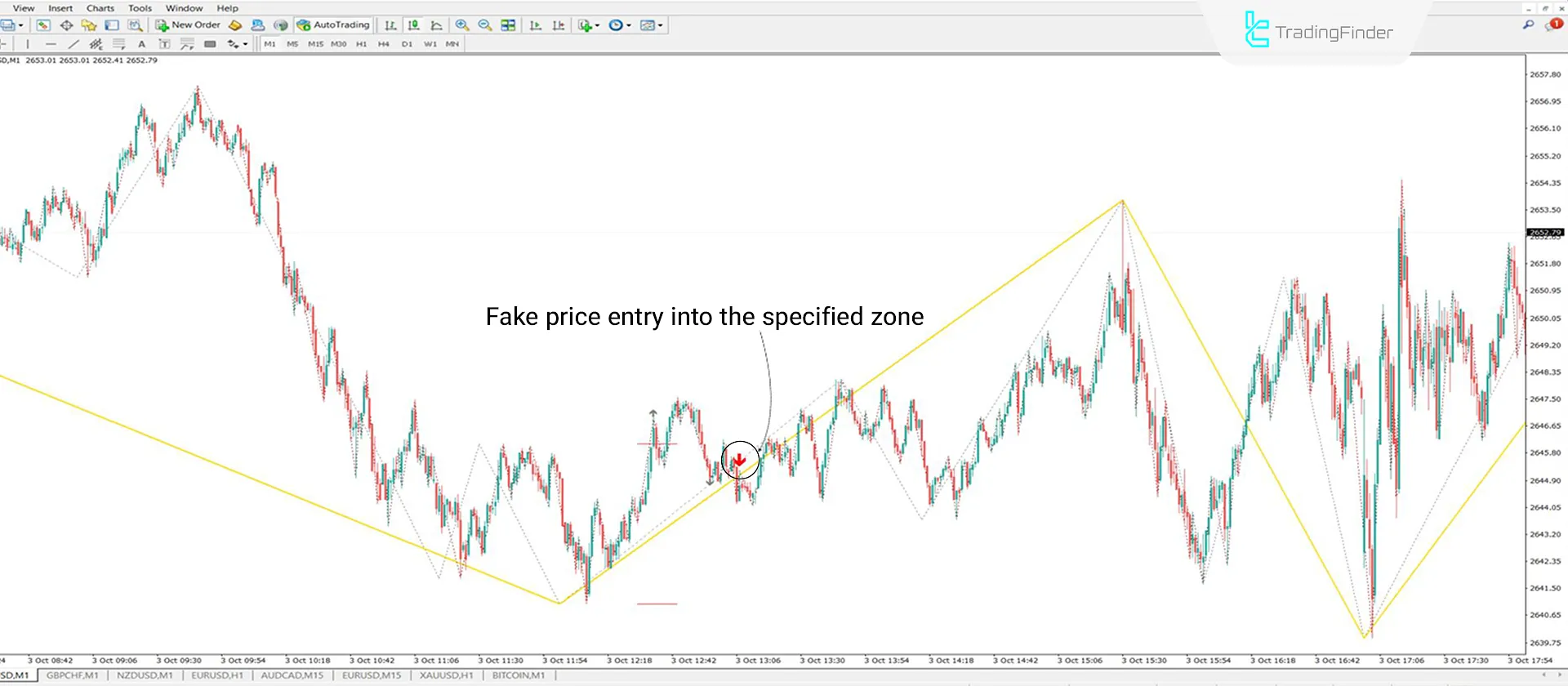Select M1 timeframe
Screen dimensions: 1568x686
point(269,44)
